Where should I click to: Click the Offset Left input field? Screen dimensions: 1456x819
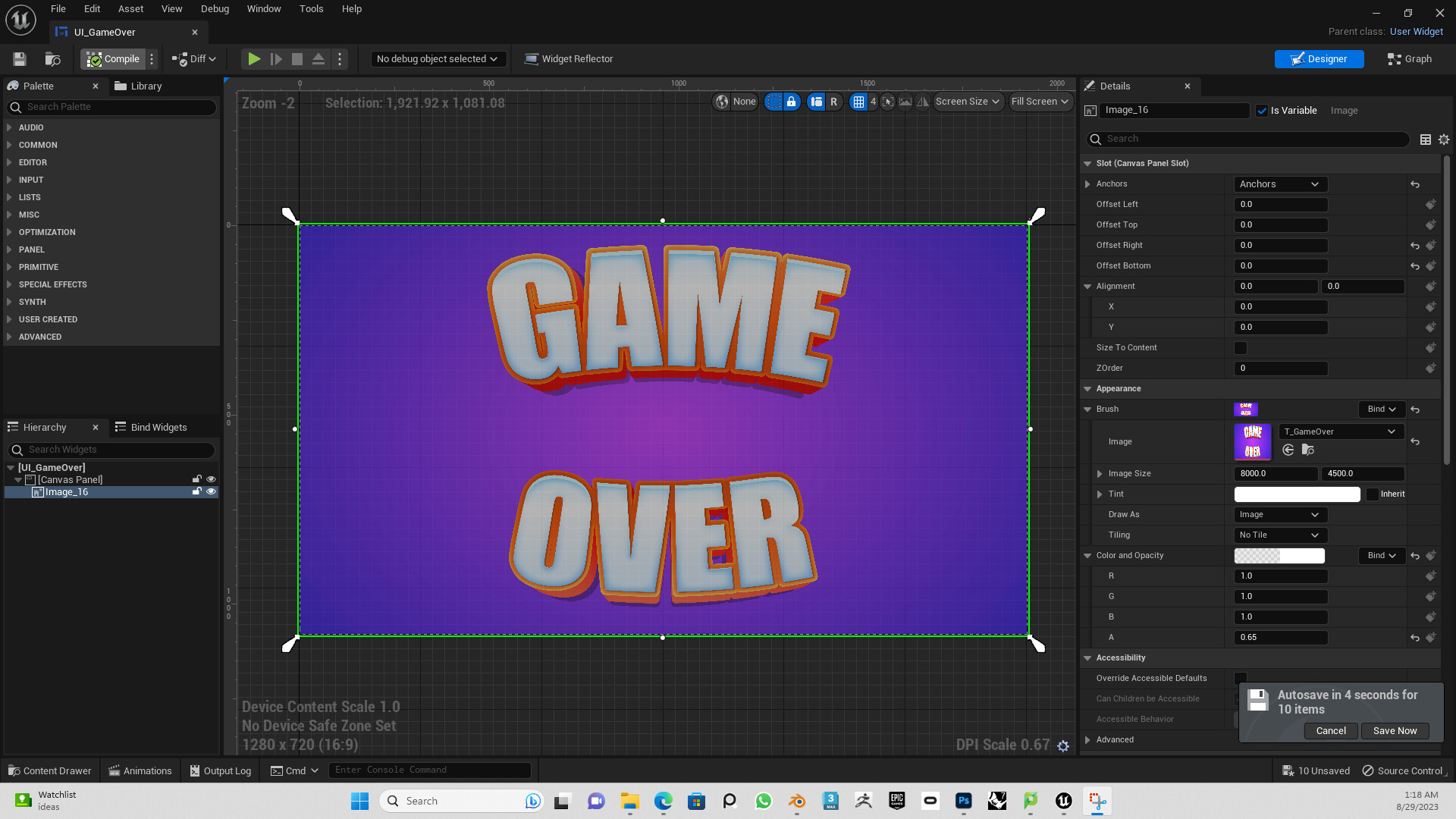(x=1280, y=205)
